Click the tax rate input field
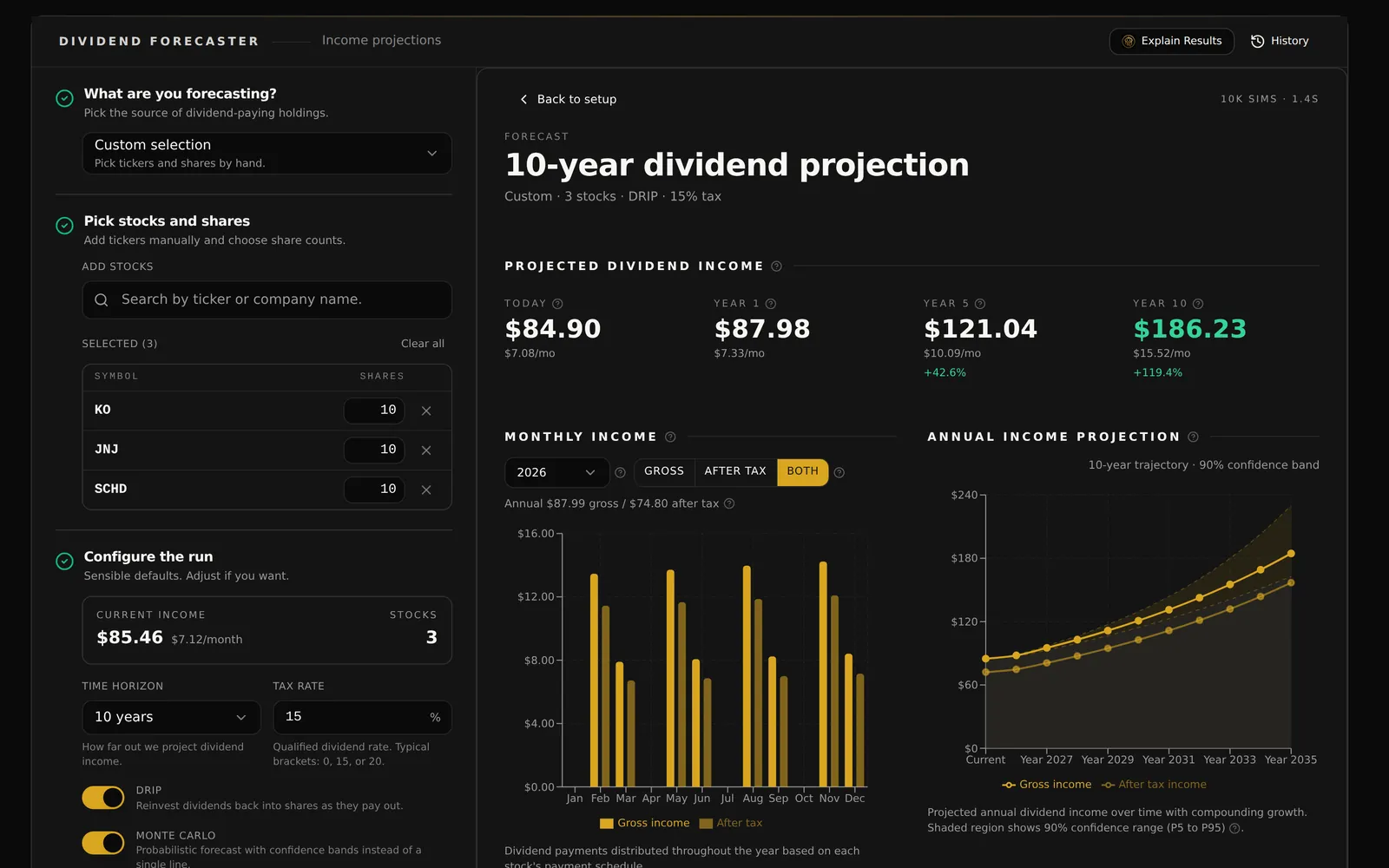This screenshot has height=868, width=1389. click(x=362, y=717)
